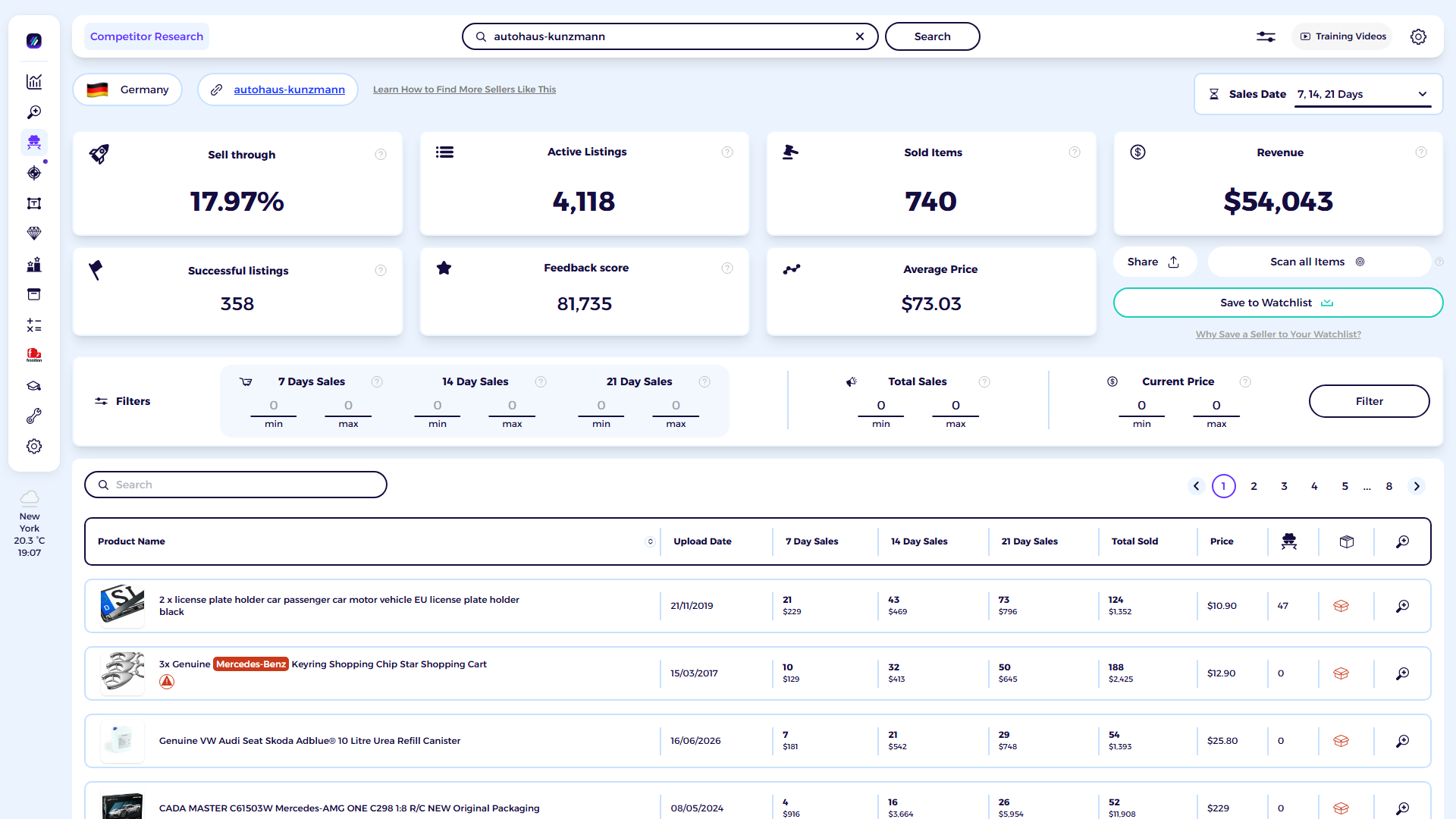This screenshot has height=819, width=1456.
Task: Click the Total Sales min field
Action: click(x=880, y=406)
